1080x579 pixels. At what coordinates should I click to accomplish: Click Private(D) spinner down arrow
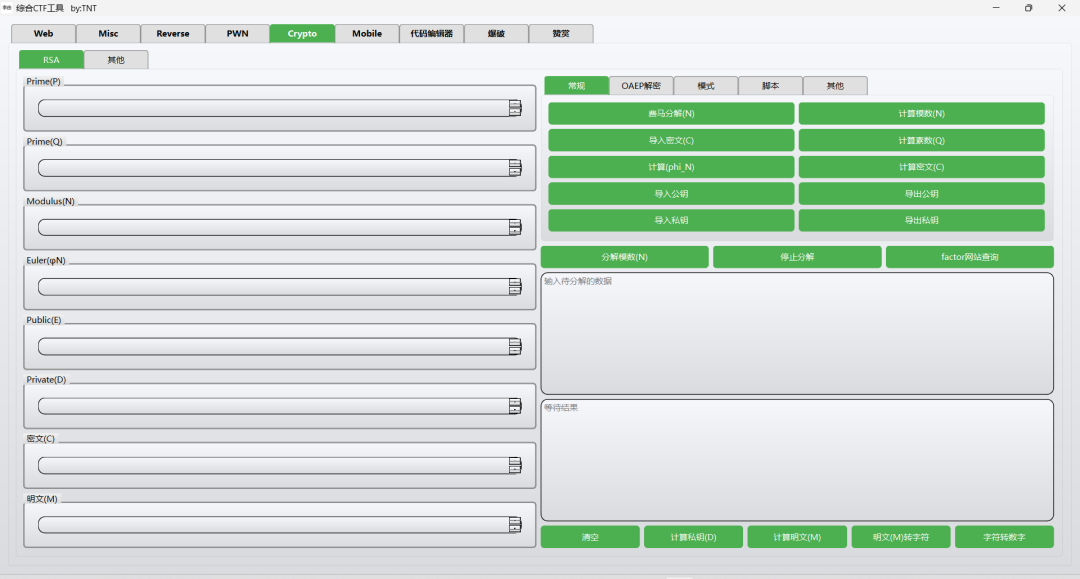515,410
